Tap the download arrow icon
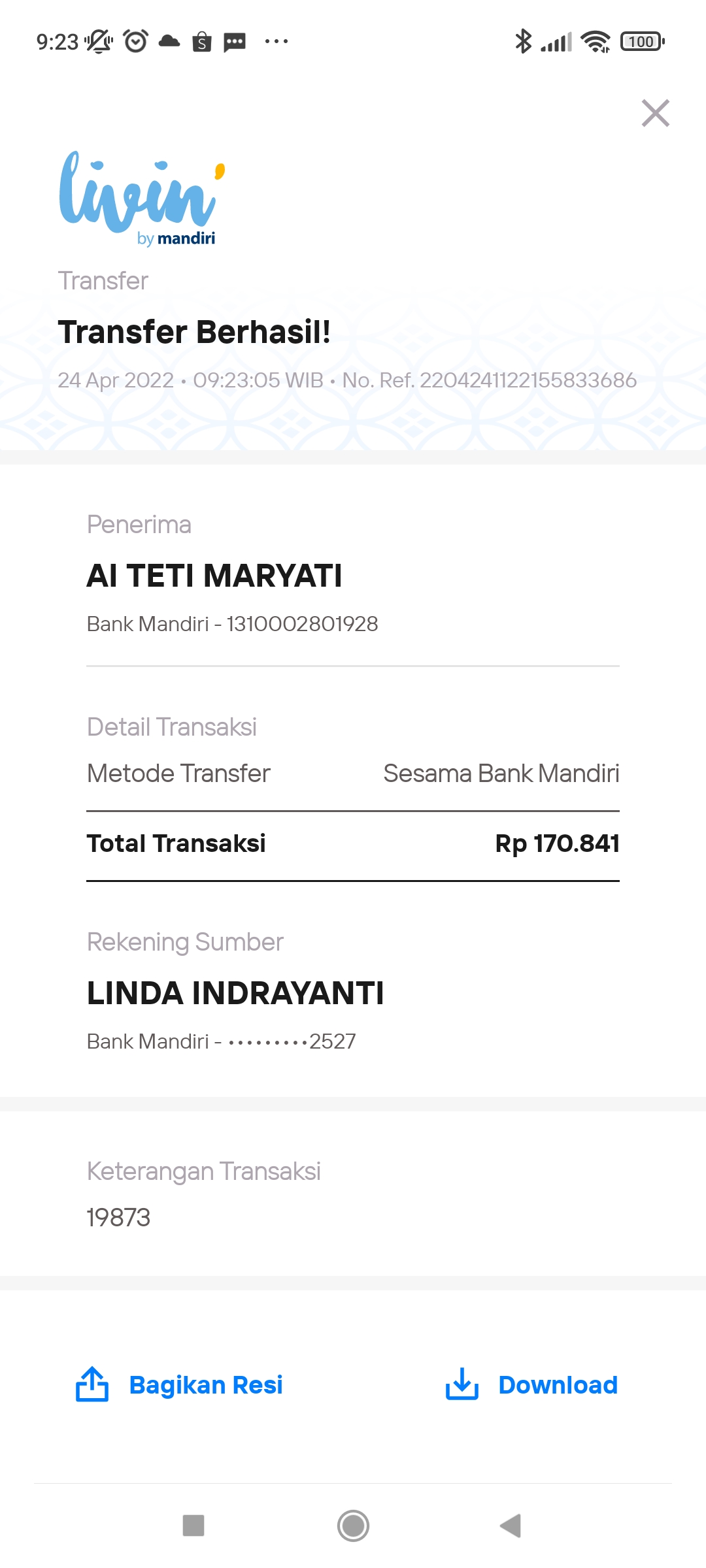Viewport: 706px width, 1568px height. [462, 1384]
